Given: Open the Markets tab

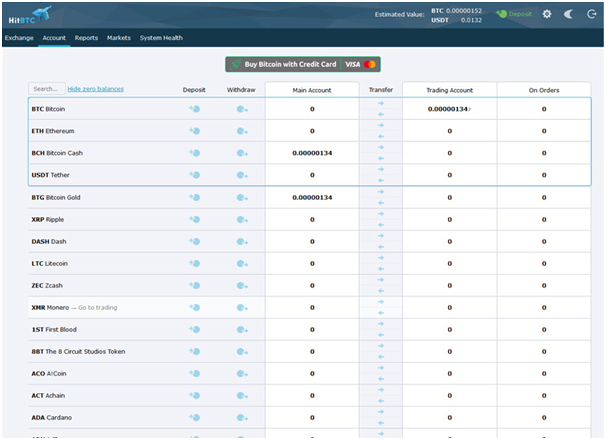Looking at the screenshot, I should click(119, 38).
